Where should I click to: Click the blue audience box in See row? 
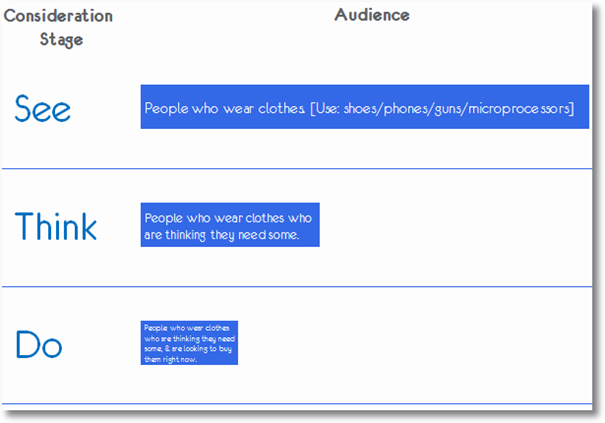[364, 107]
